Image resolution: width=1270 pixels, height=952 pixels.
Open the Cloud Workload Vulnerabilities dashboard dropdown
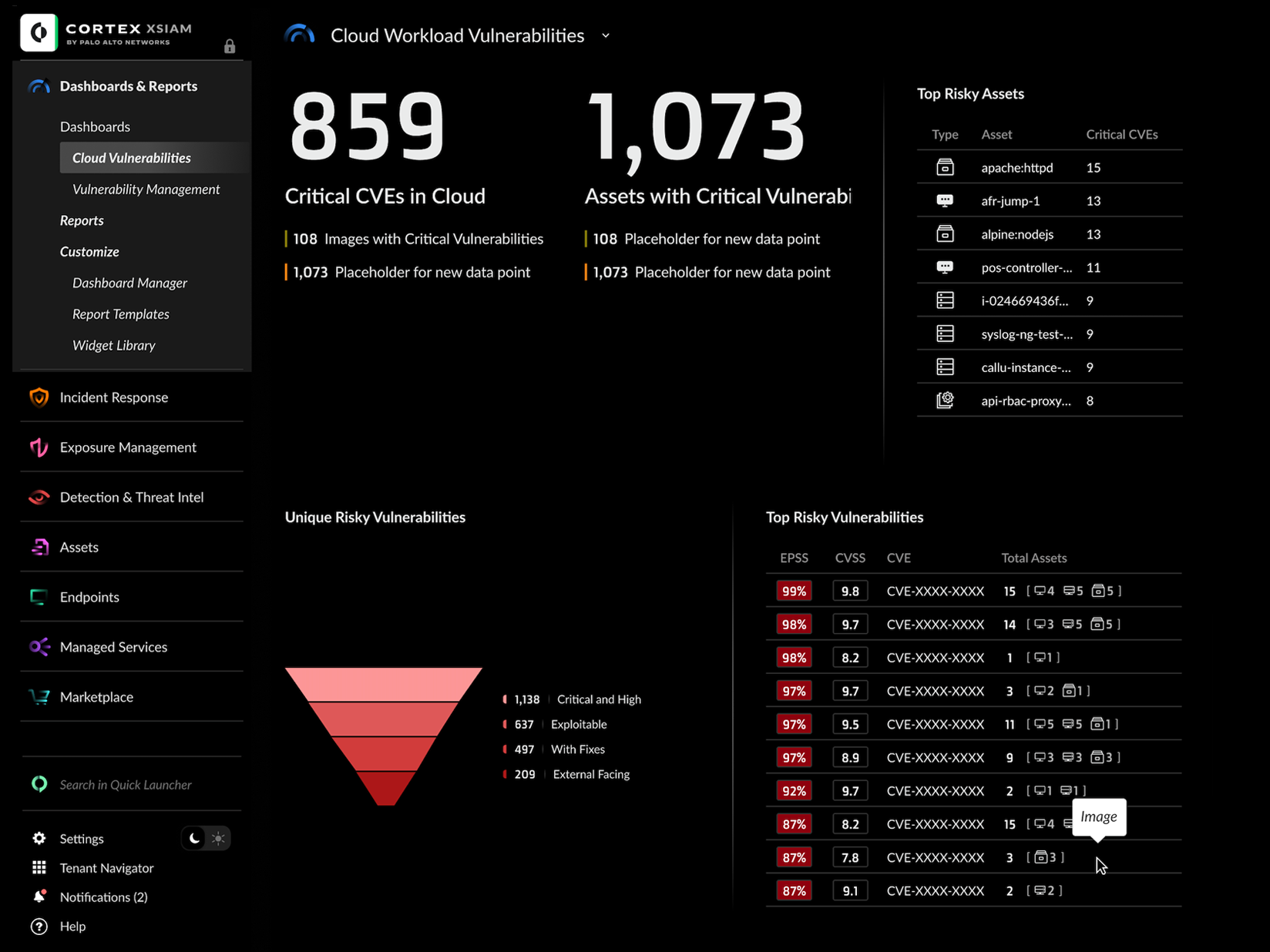(x=606, y=35)
